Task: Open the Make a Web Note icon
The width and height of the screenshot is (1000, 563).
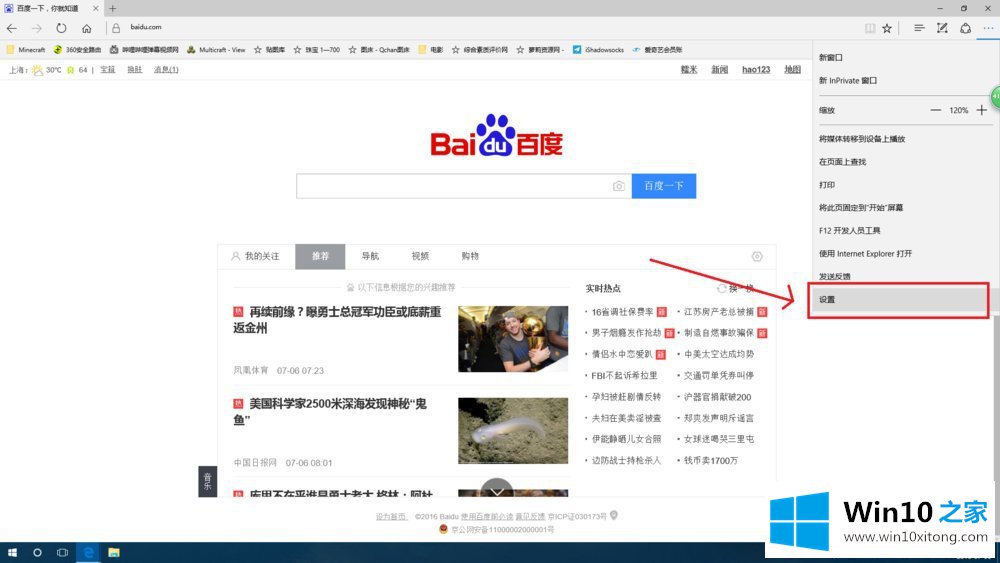Action: click(x=942, y=28)
